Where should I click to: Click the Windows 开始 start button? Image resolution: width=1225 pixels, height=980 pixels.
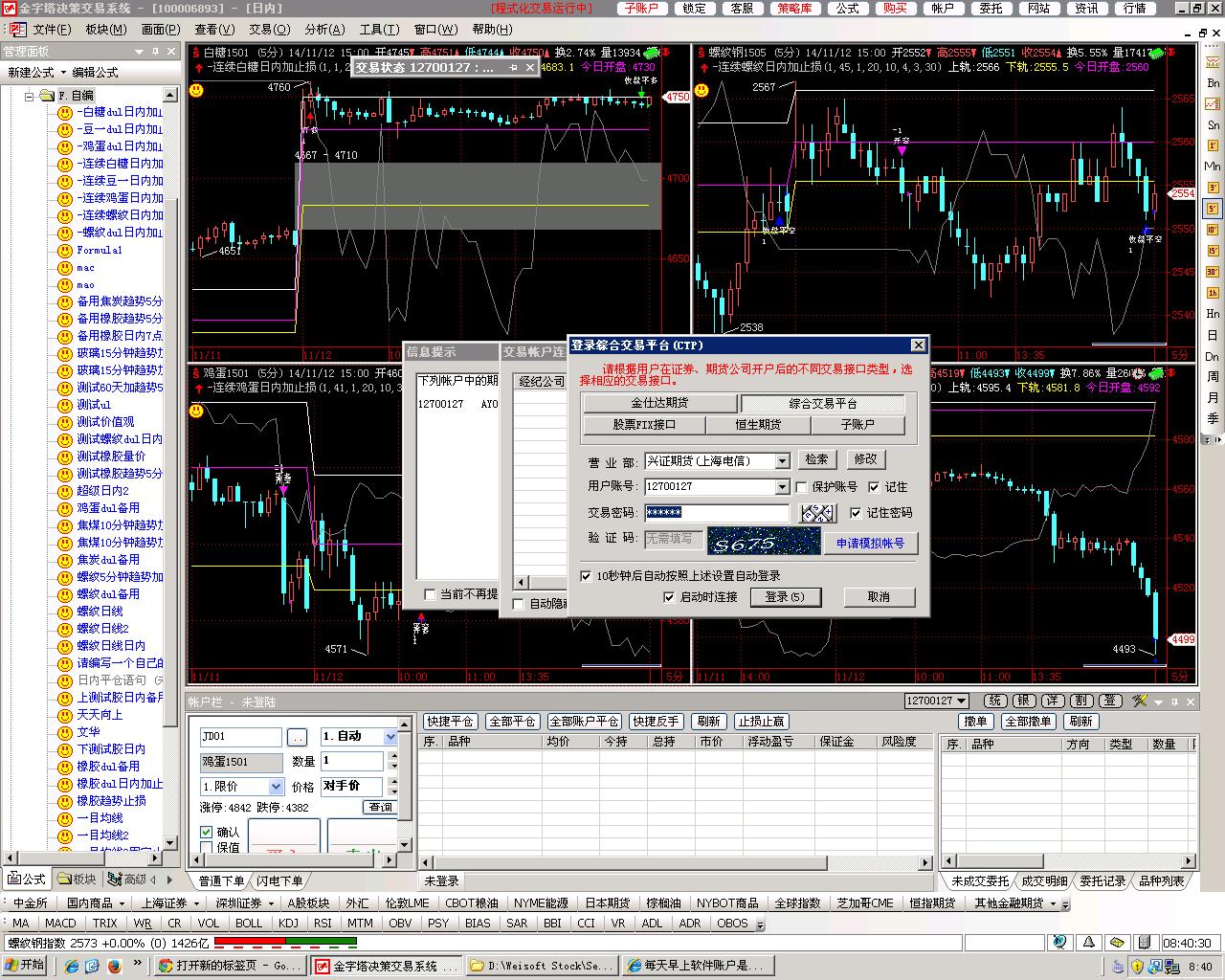click(x=26, y=966)
